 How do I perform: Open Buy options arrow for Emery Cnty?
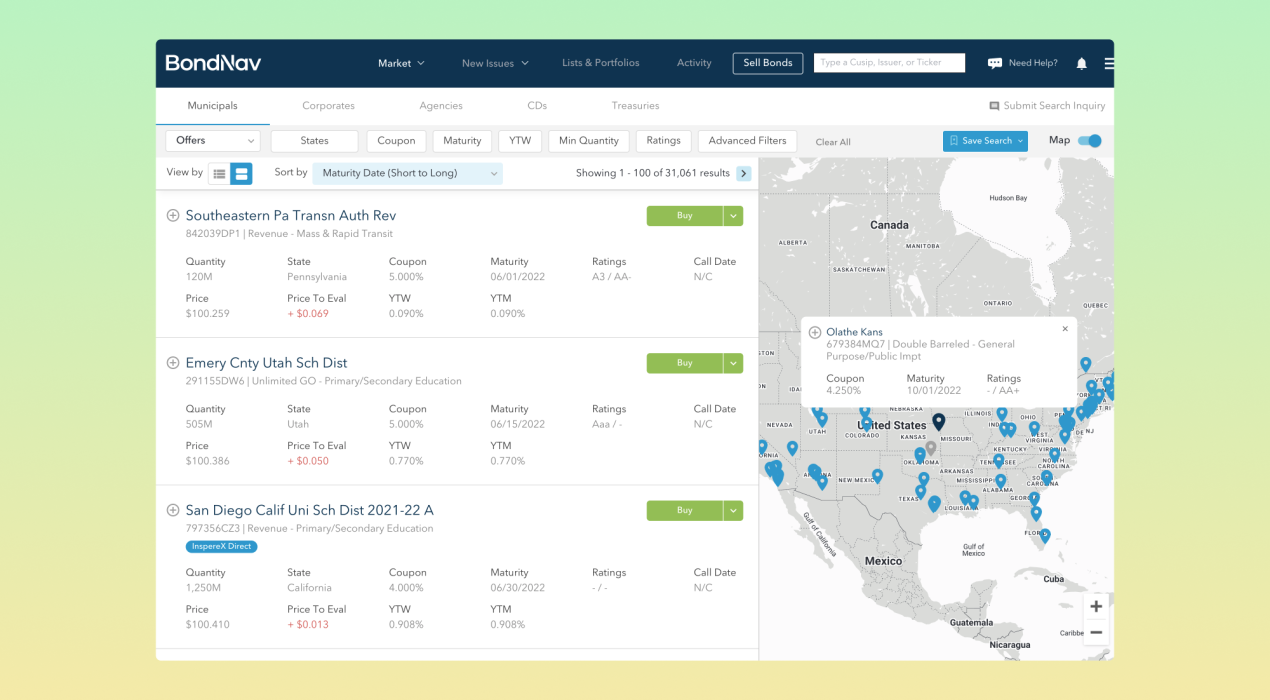pyautogui.click(x=734, y=363)
